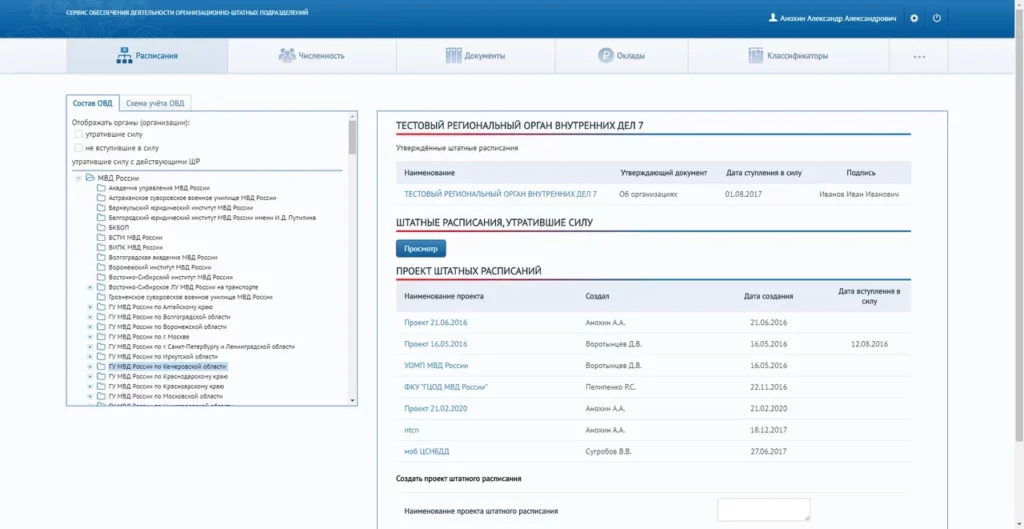This screenshot has width=1024, height=529.
Task: Collapse the МВД России root node
Action: point(78,178)
